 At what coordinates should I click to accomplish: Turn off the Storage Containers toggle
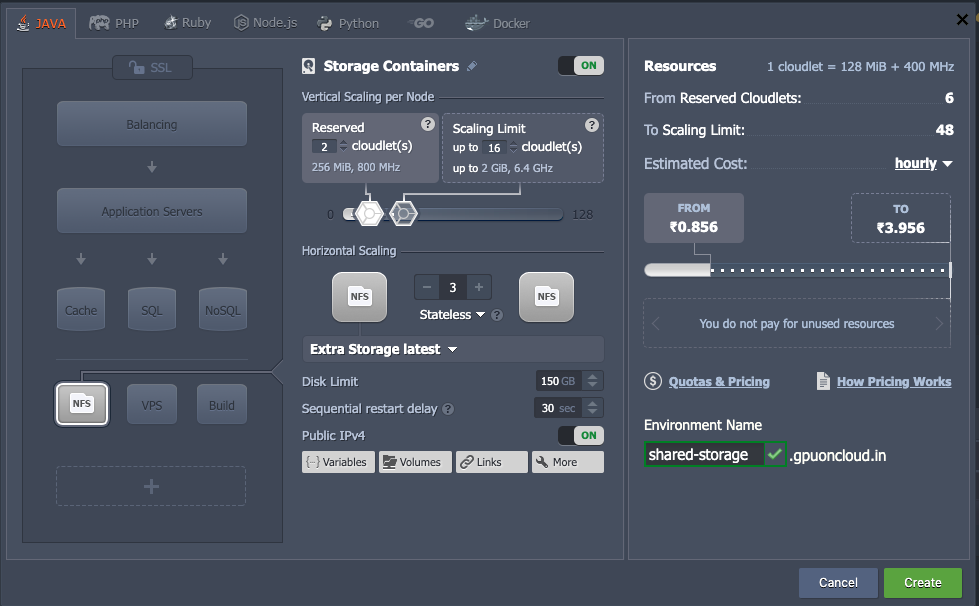(x=580, y=66)
